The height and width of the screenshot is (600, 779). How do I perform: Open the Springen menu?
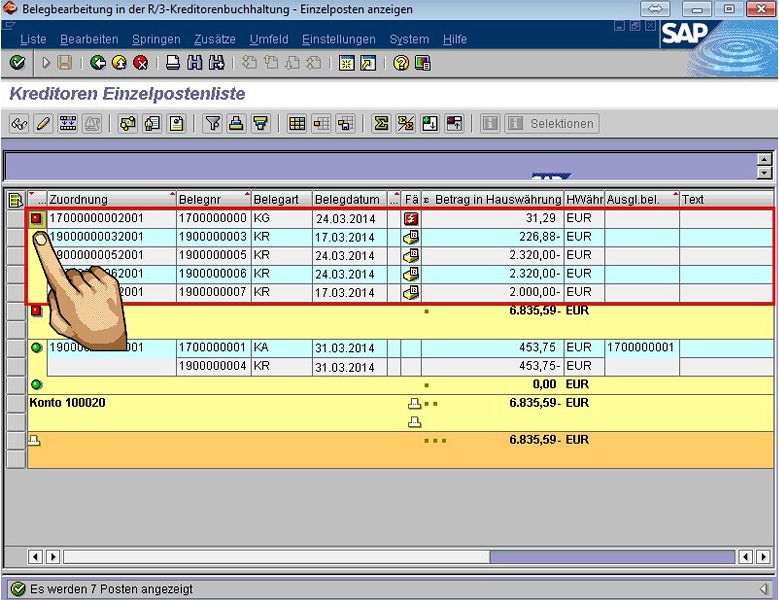pos(156,39)
